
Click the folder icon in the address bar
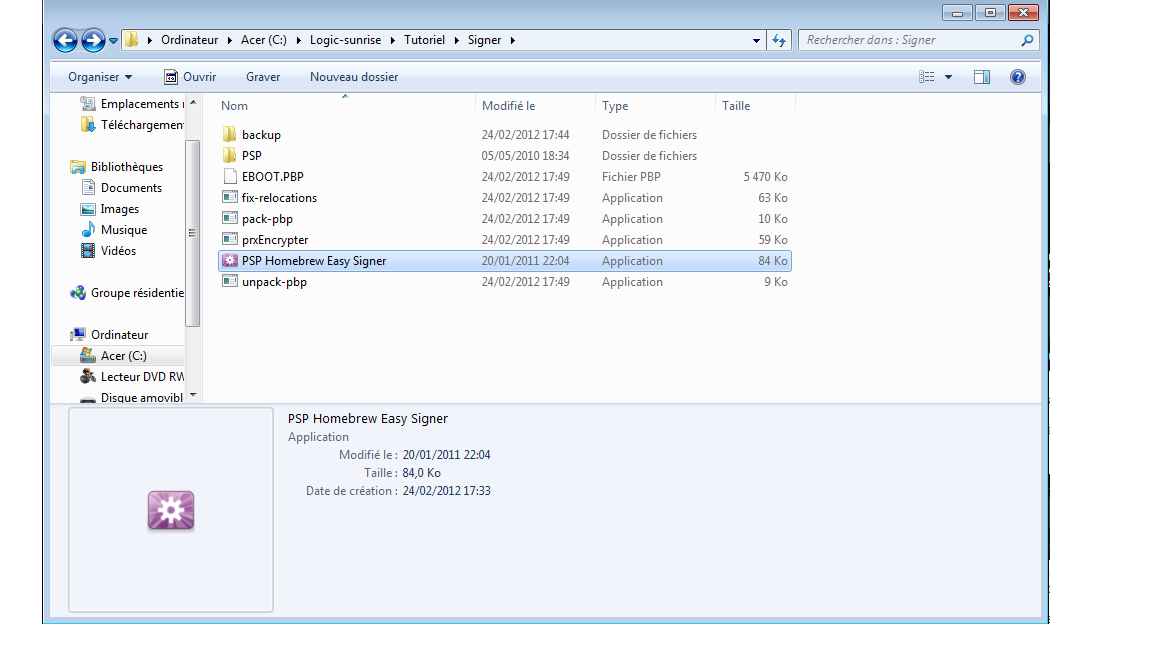pyautogui.click(x=132, y=40)
